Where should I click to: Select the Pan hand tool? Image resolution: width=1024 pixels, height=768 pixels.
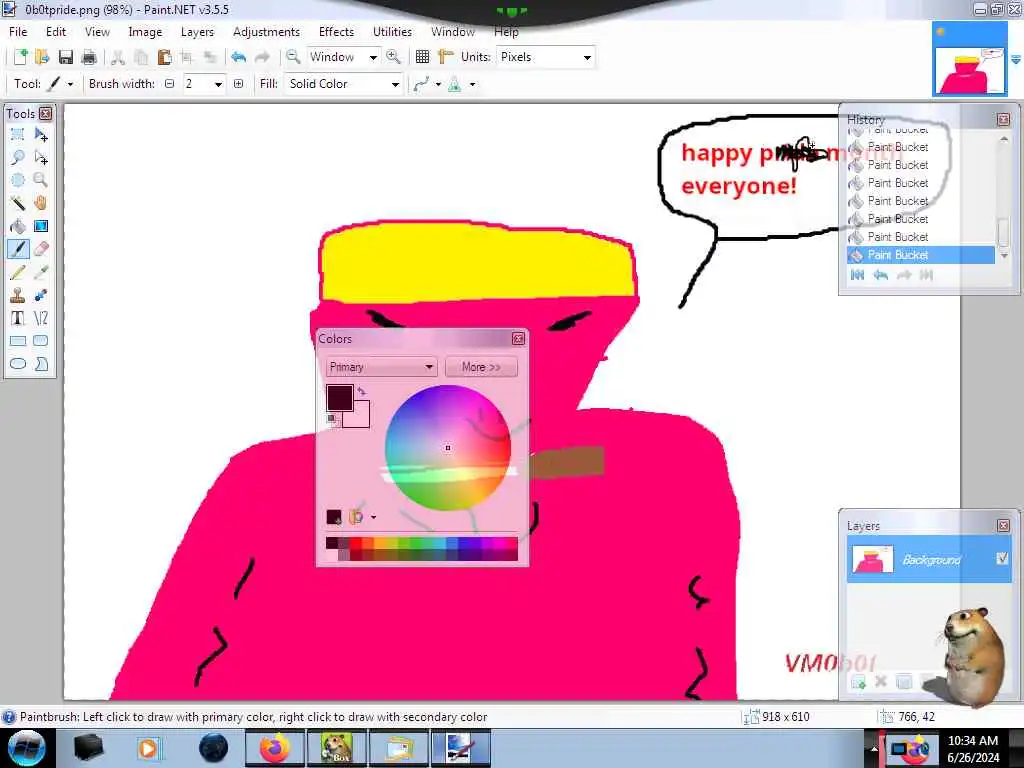[41, 203]
